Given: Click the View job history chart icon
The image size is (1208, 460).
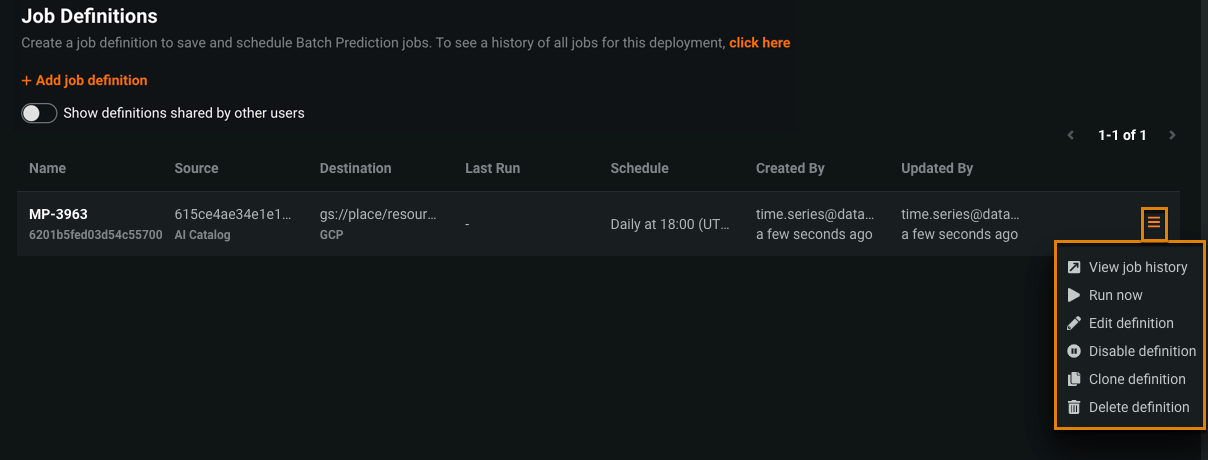Looking at the screenshot, I should (1074, 267).
